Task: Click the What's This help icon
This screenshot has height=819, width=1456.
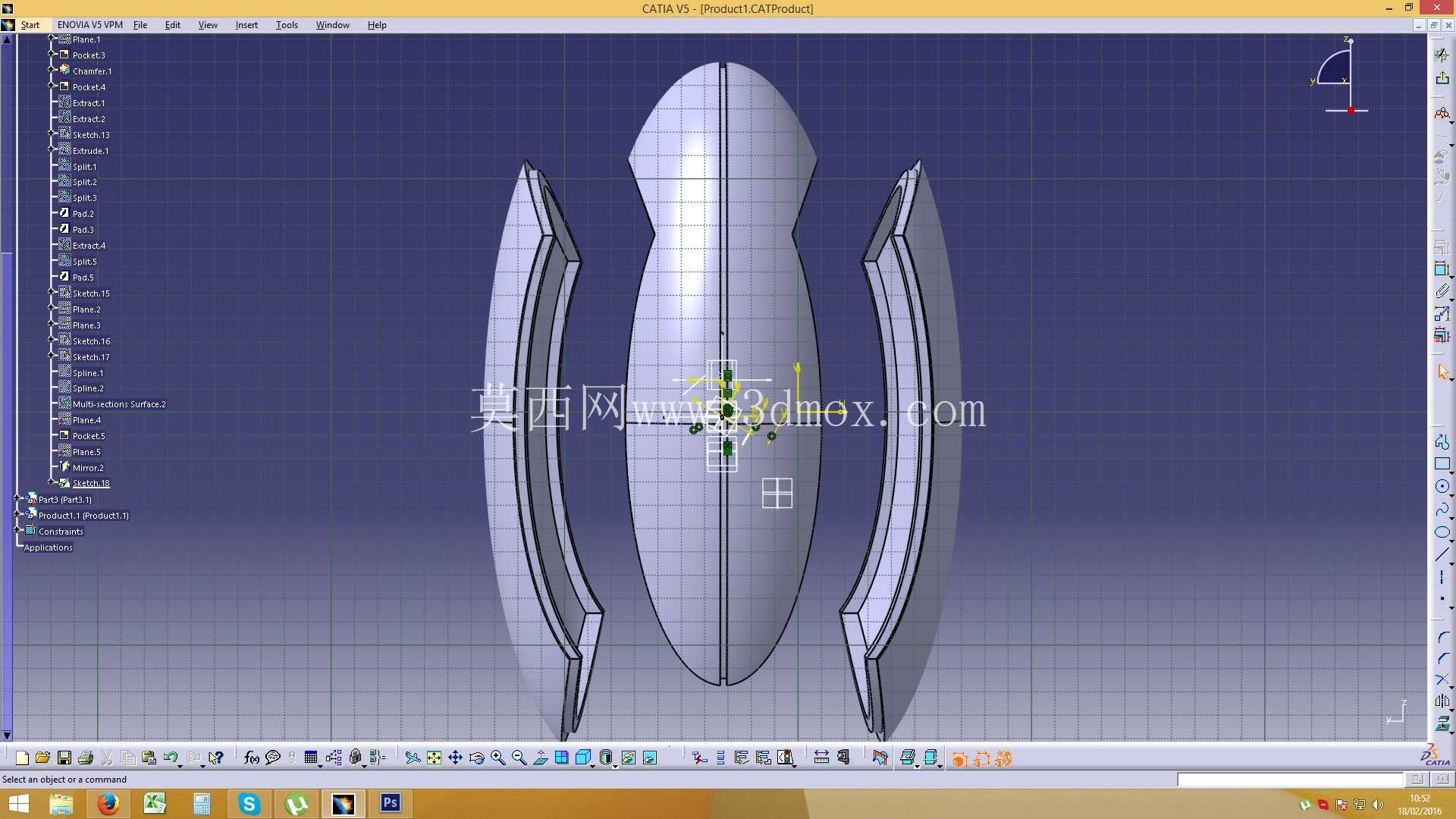Action: click(x=216, y=758)
